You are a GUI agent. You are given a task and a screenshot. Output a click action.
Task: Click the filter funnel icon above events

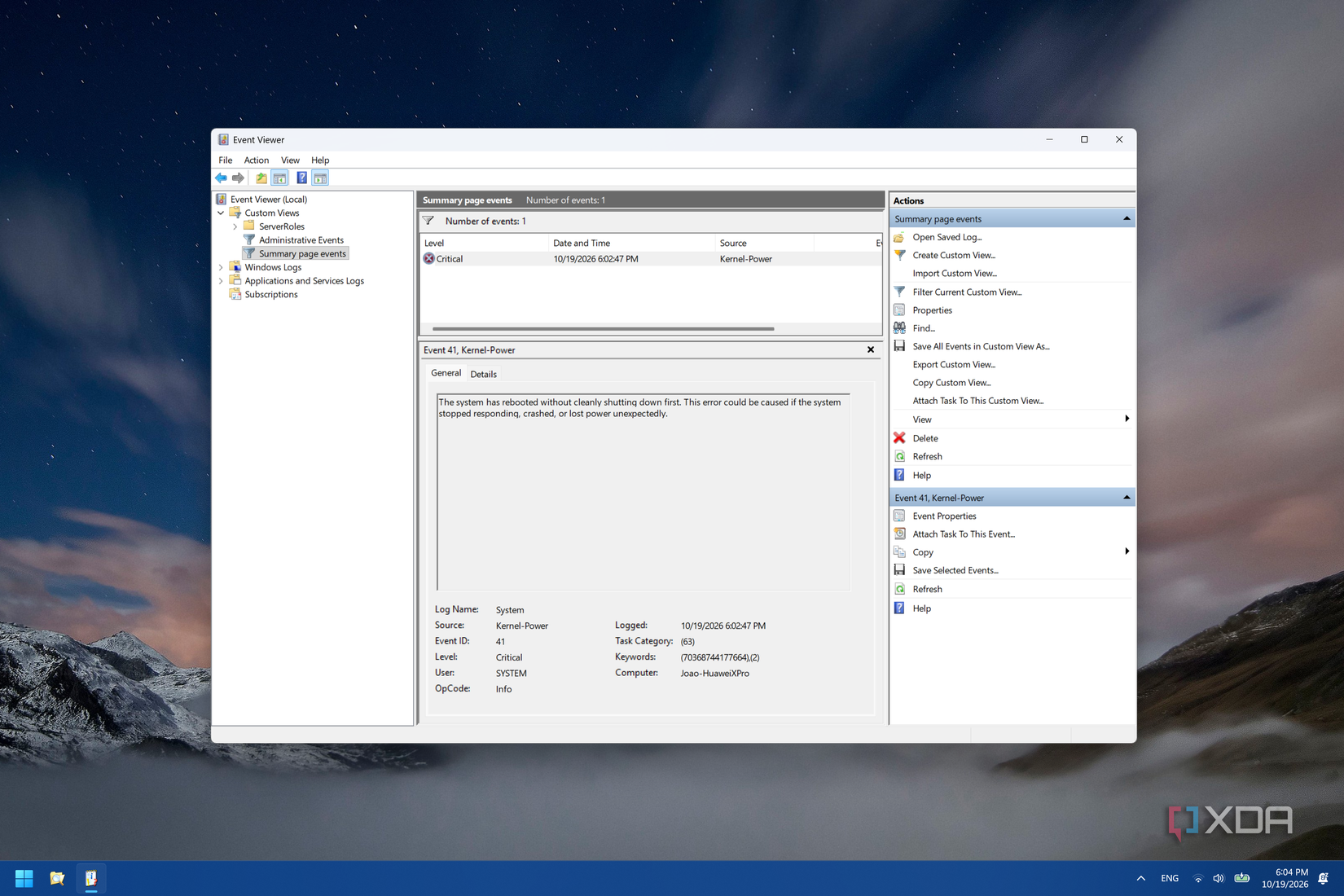[x=428, y=221]
